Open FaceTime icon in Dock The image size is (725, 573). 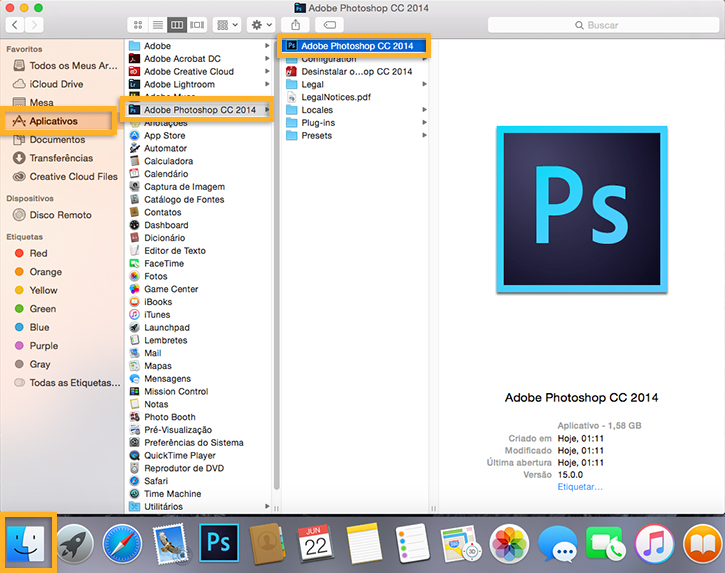click(x=606, y=543)
